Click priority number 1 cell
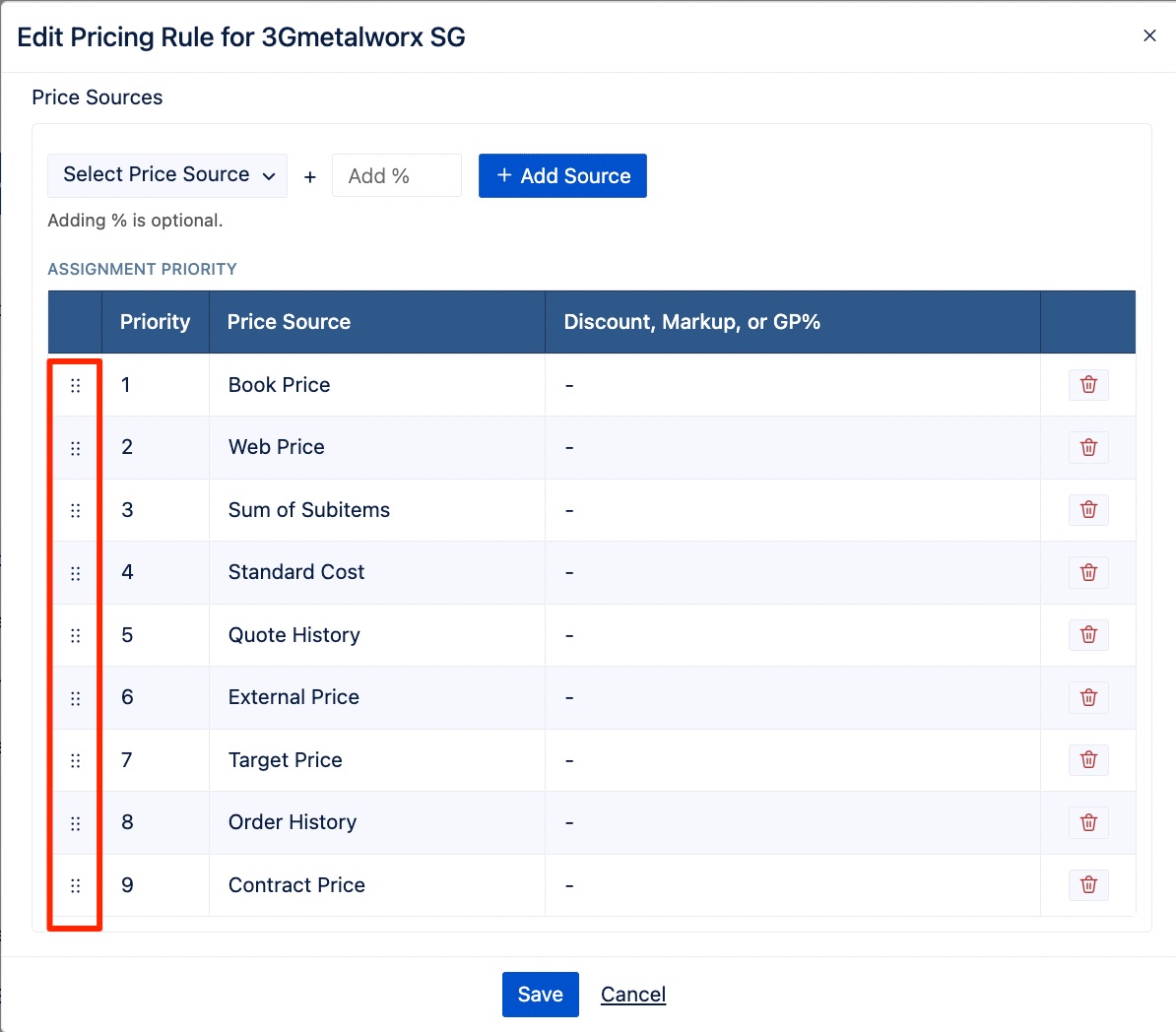The image size is (1176, 1032). [156, 385]
